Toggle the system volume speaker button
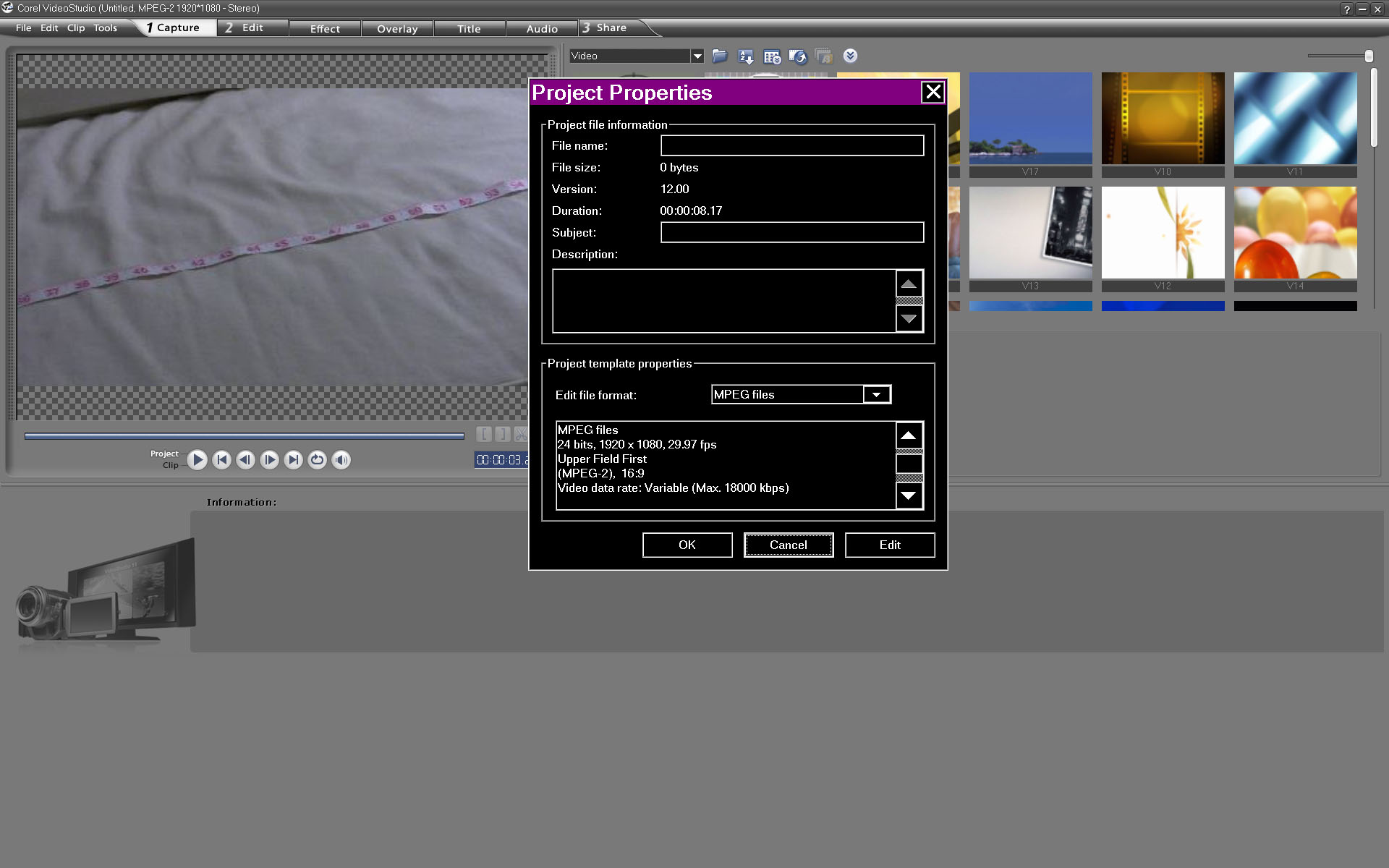The height and width of the screenshot is (868, 1389). (x=341, y=460)
